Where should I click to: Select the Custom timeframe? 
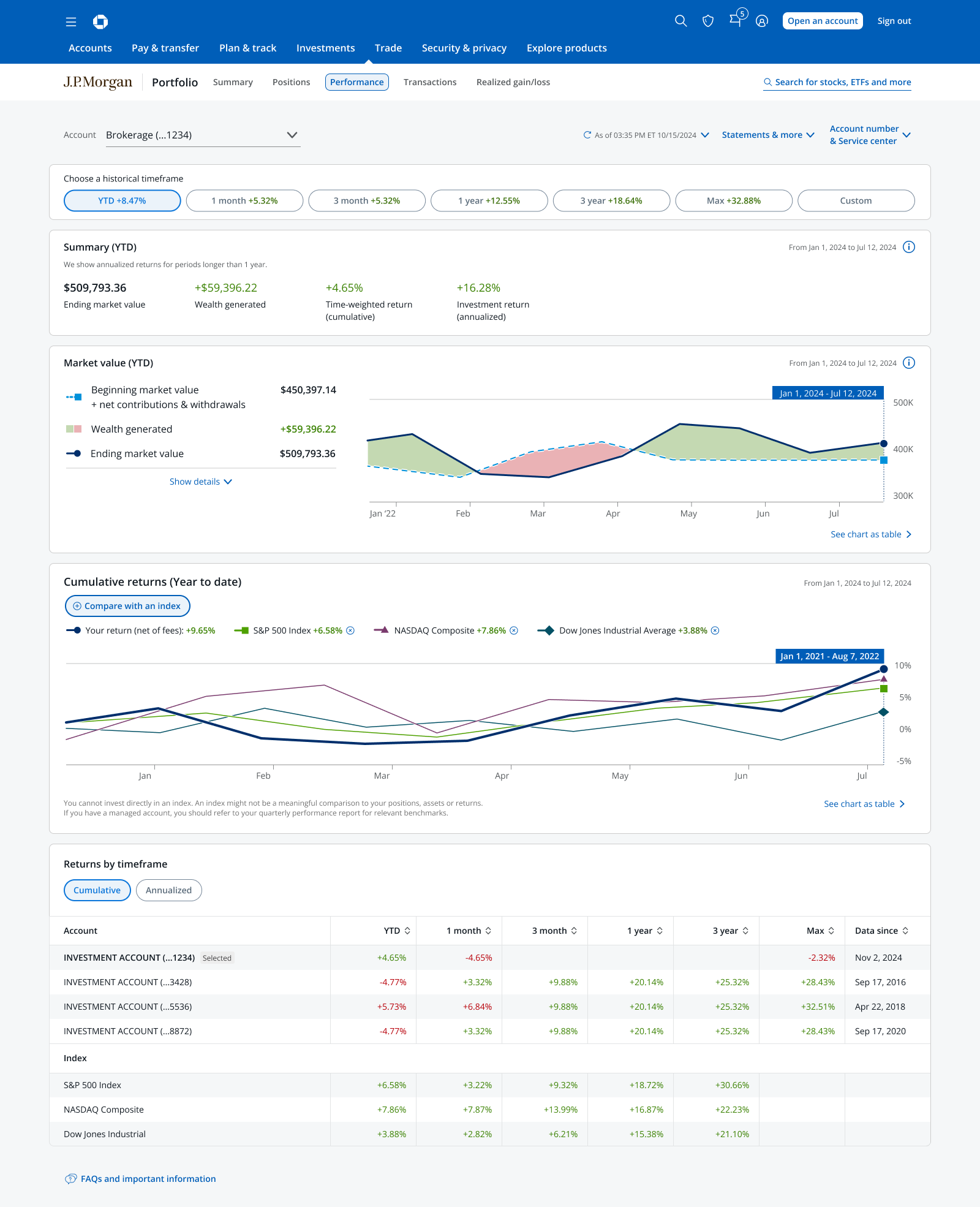click(856, 200)
